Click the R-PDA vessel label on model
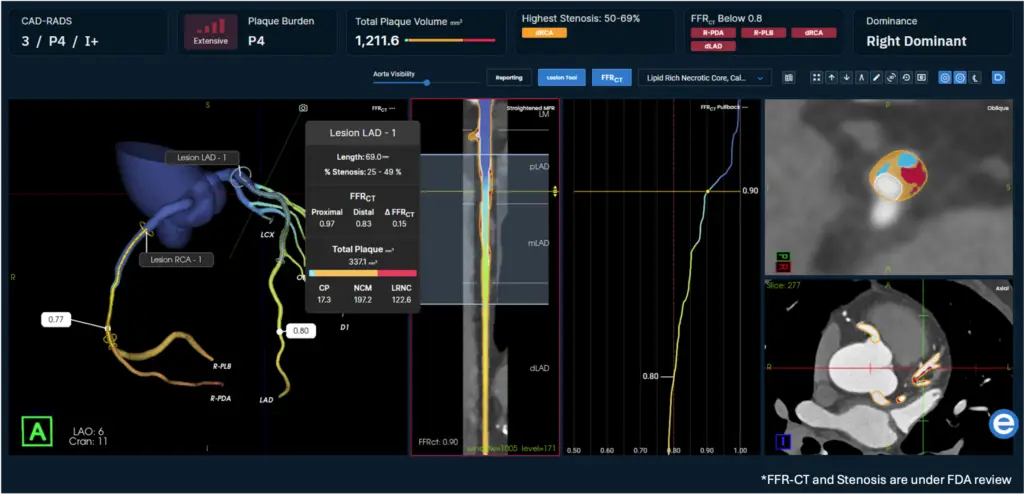1024x496 pixels. 221,397
